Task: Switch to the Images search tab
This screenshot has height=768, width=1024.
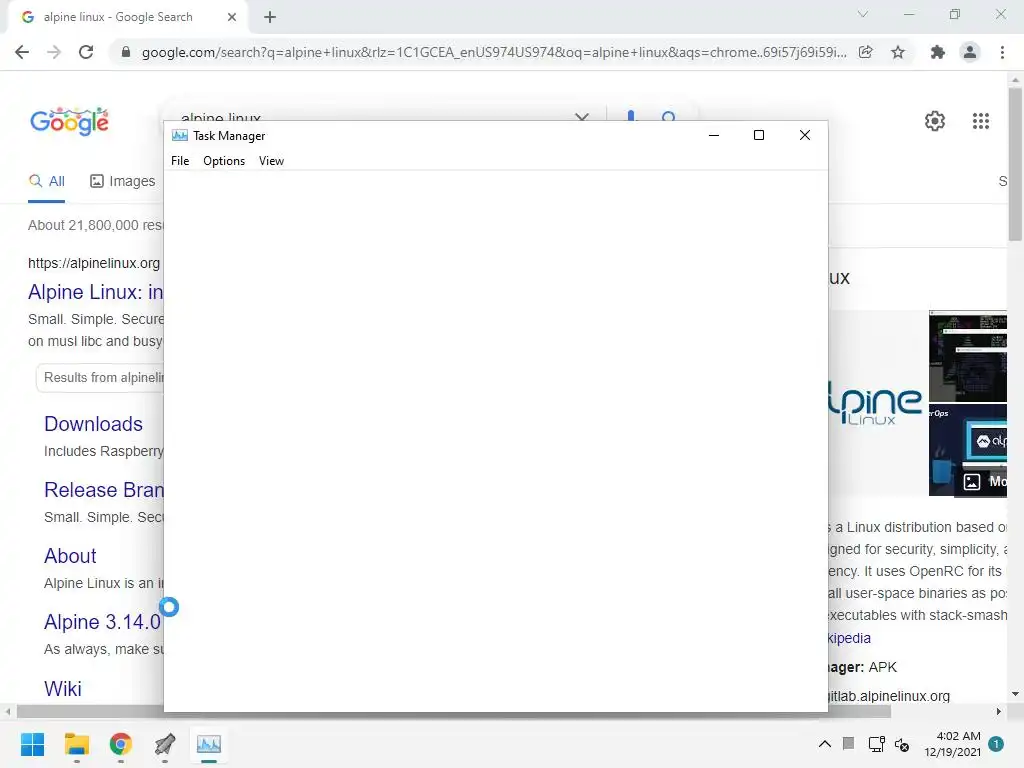Action: [123, 181]
